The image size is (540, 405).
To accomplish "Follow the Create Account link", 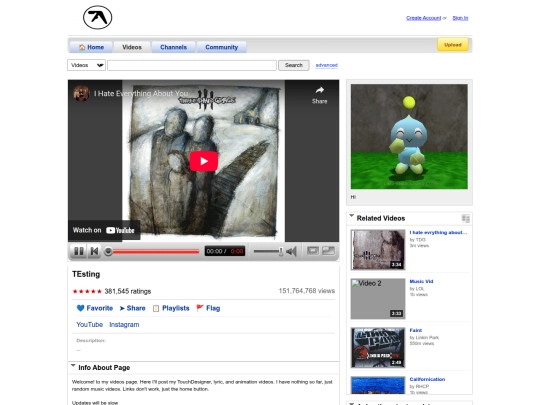I will [x=423, y=18].
